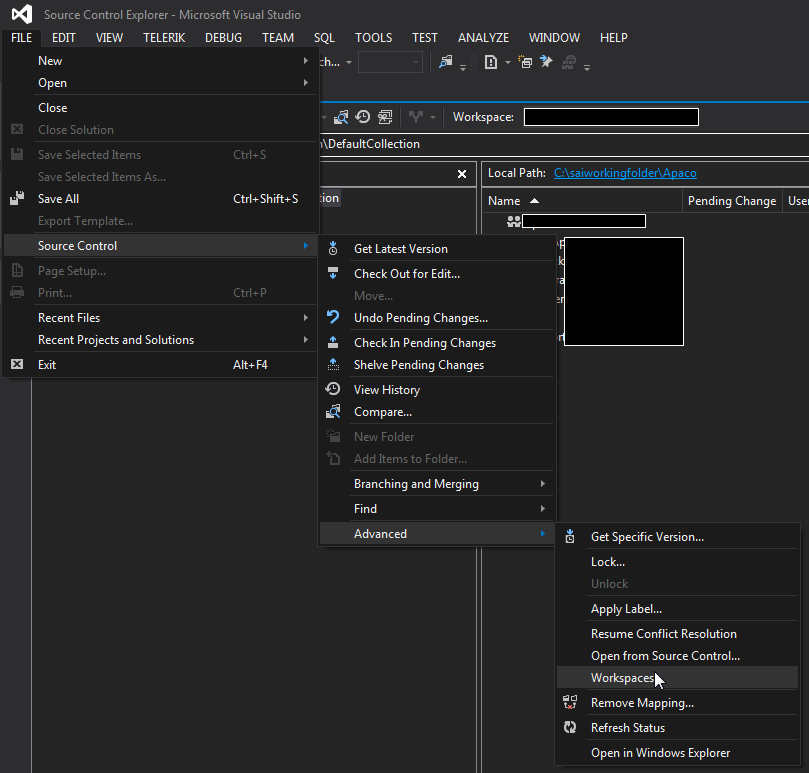Click Save All in File menu

58,199
